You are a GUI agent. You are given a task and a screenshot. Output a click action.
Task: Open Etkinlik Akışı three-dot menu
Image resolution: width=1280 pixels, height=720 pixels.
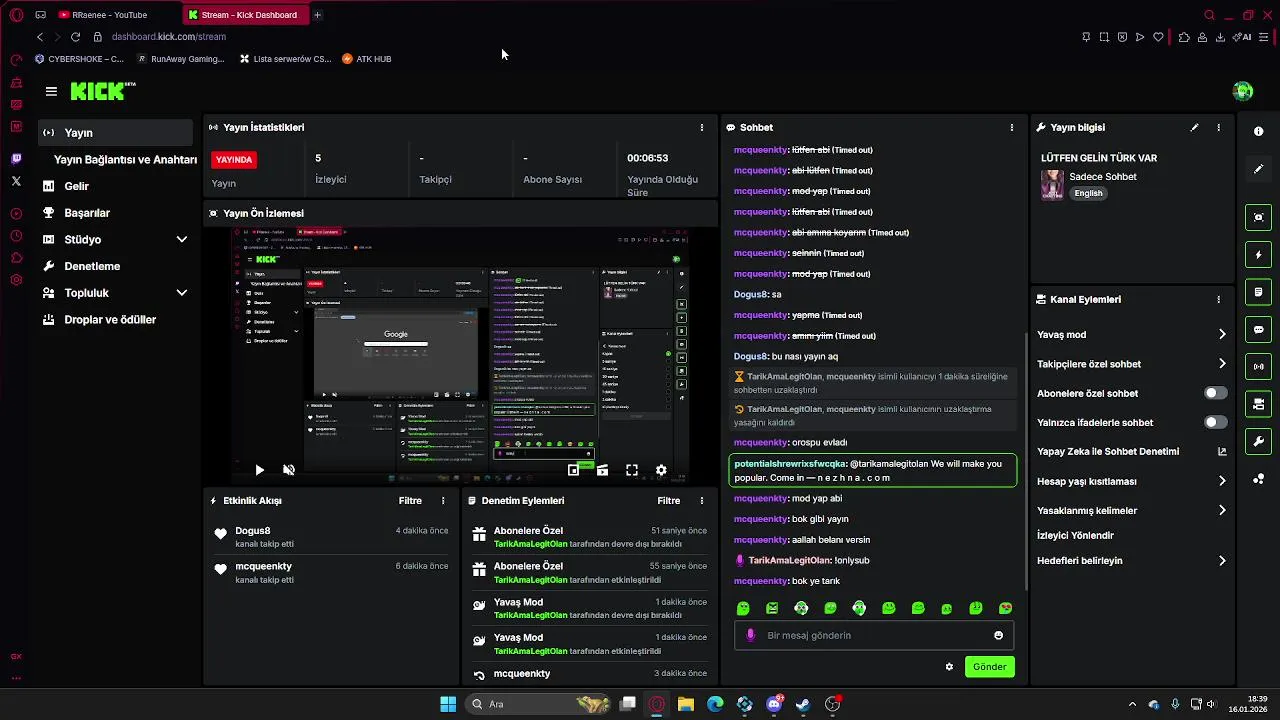pyautogui.click(x=443, y=500)
